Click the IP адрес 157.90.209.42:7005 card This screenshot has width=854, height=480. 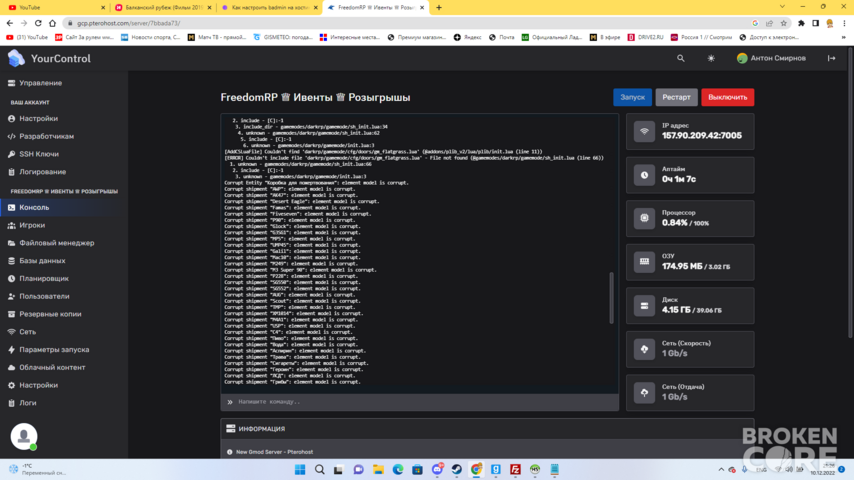tap(690, 131)
